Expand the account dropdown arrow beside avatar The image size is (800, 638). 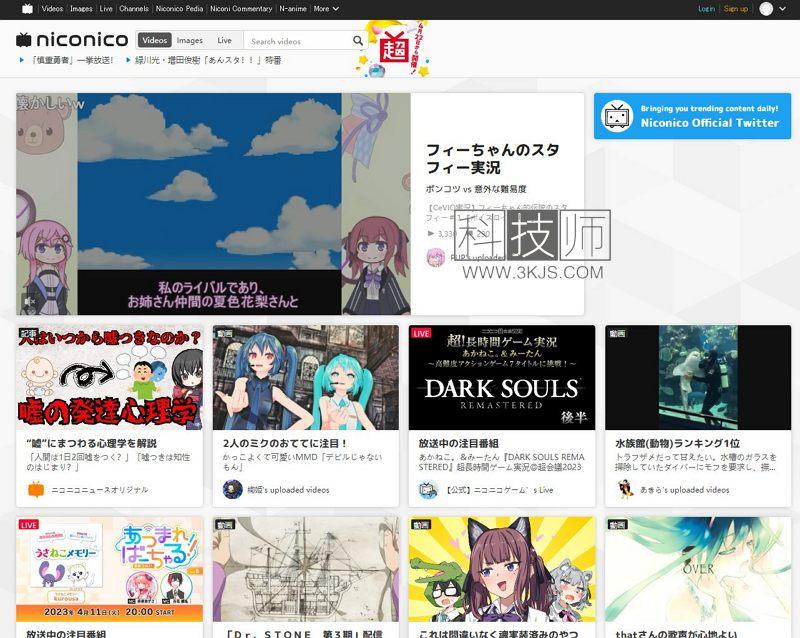point(783,9)
